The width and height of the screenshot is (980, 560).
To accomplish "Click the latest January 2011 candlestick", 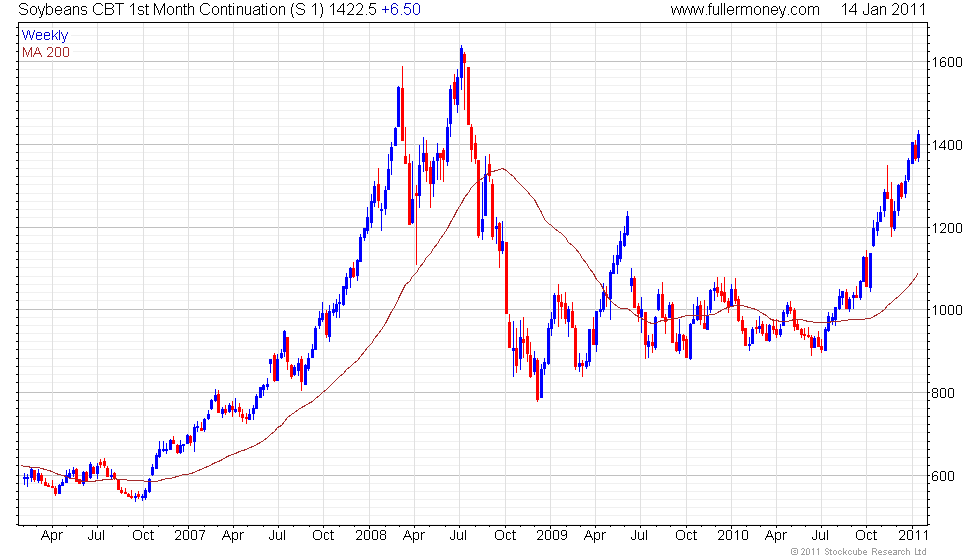I will tap(918, 146).
